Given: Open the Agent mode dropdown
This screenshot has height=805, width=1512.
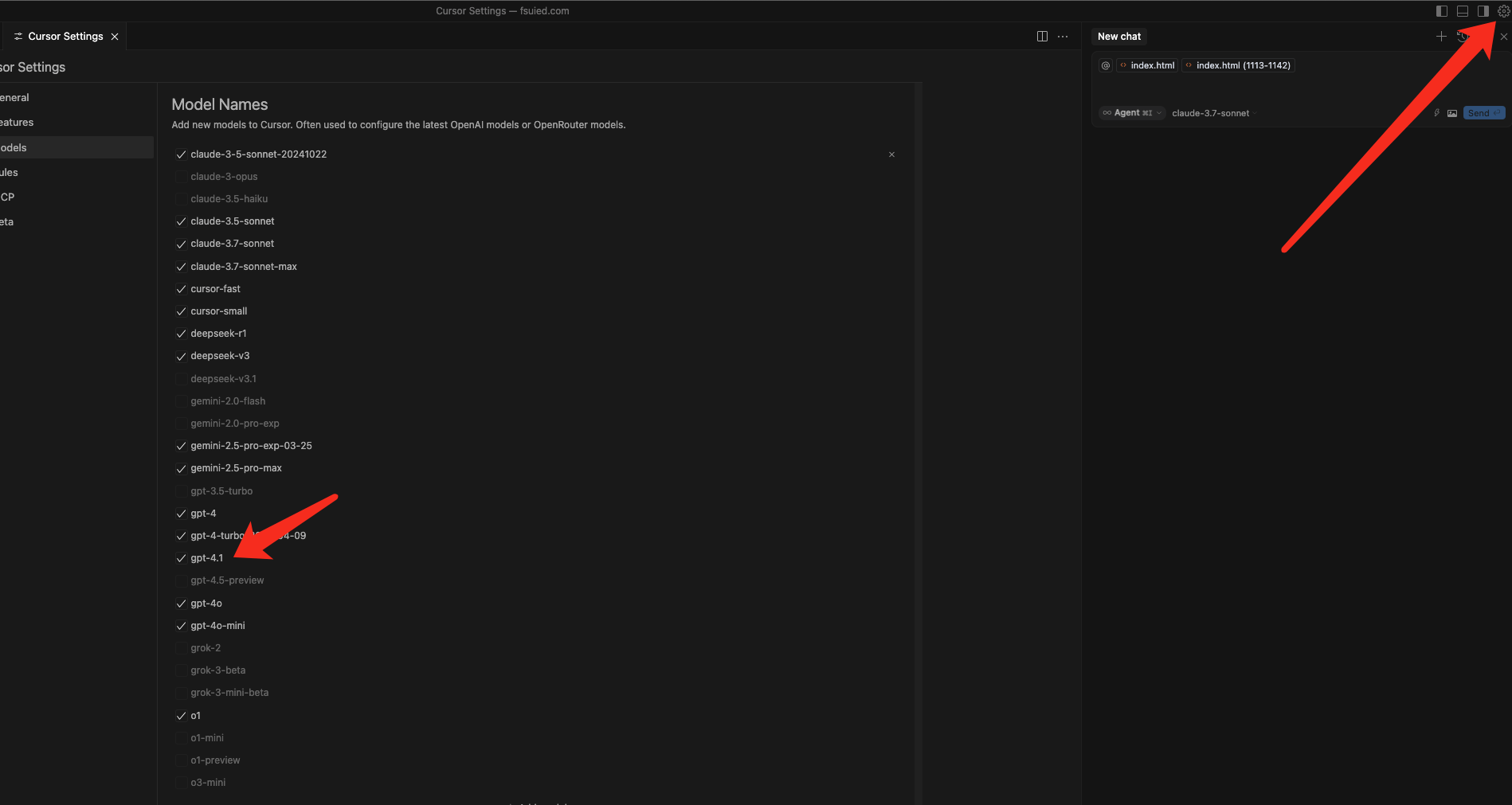Looking at the screenshot, I should [1132, 113].
